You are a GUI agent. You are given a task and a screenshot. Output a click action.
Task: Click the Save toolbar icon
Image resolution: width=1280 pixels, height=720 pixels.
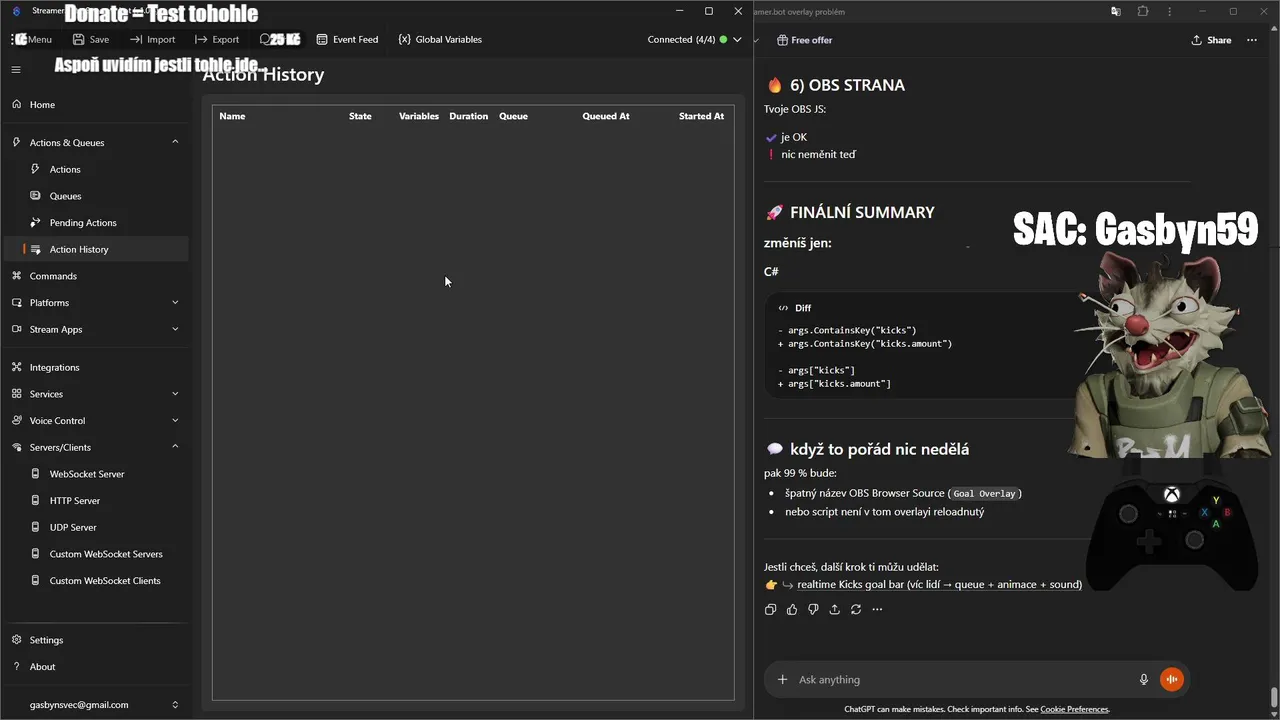click(90, 40)
